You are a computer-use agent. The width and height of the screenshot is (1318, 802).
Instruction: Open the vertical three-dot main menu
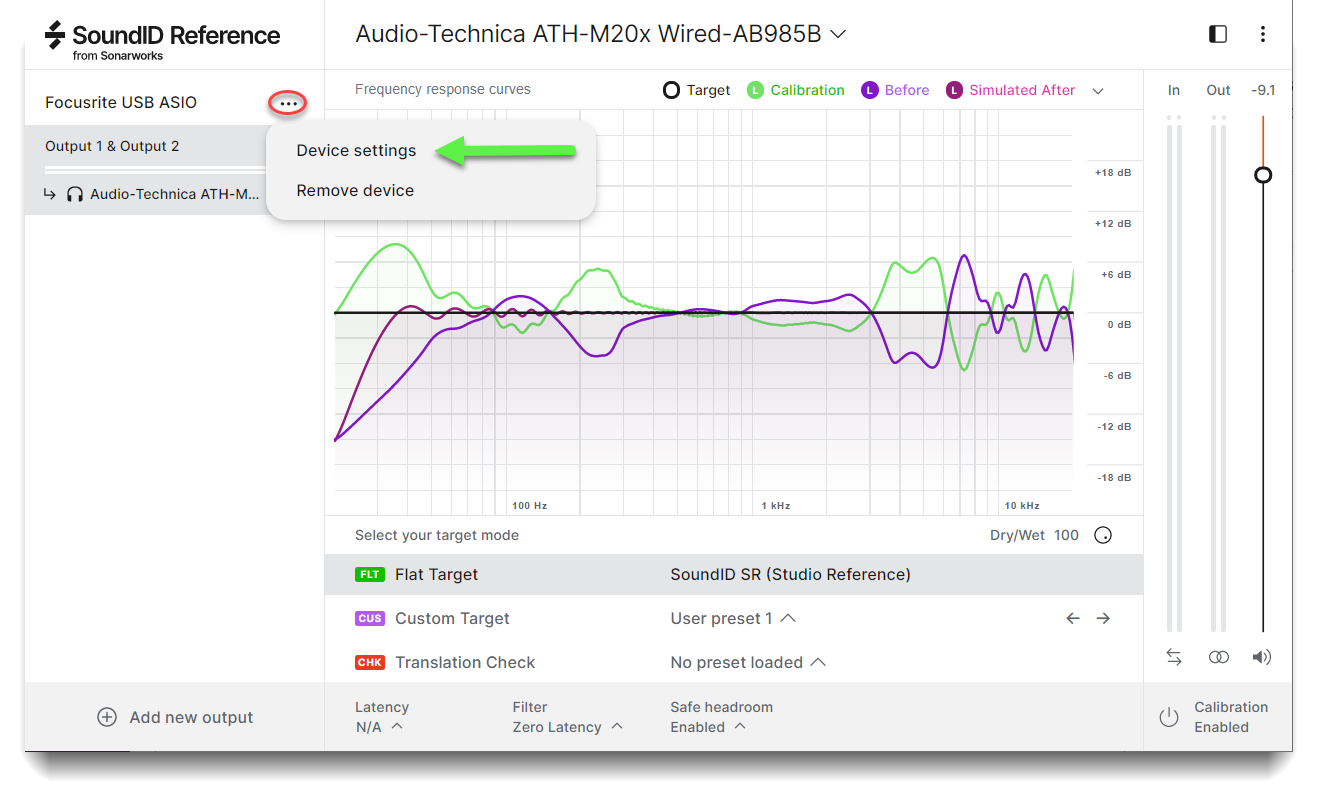click(1263, 34)
